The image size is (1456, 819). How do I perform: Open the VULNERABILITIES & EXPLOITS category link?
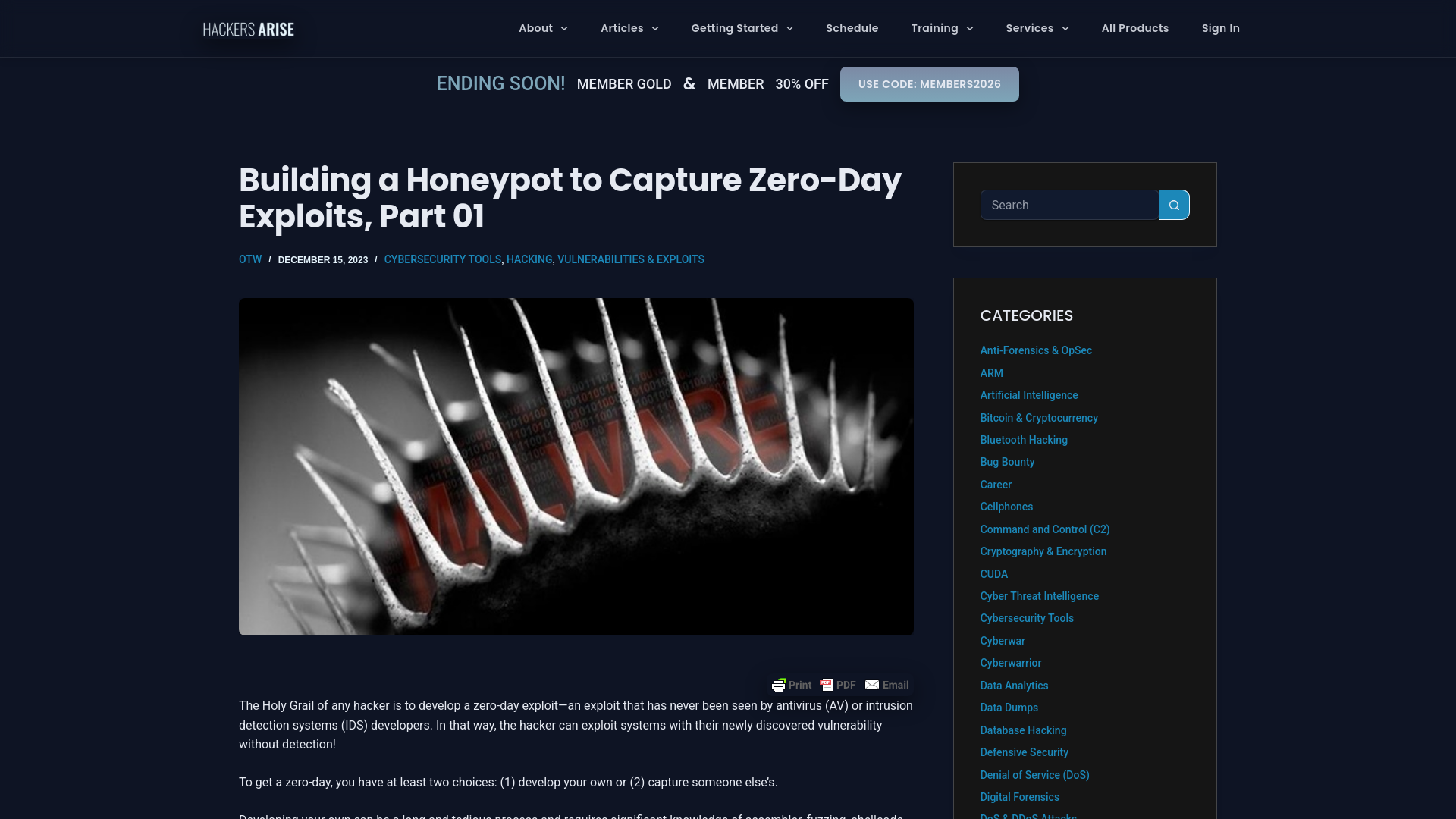coord(630,259)
